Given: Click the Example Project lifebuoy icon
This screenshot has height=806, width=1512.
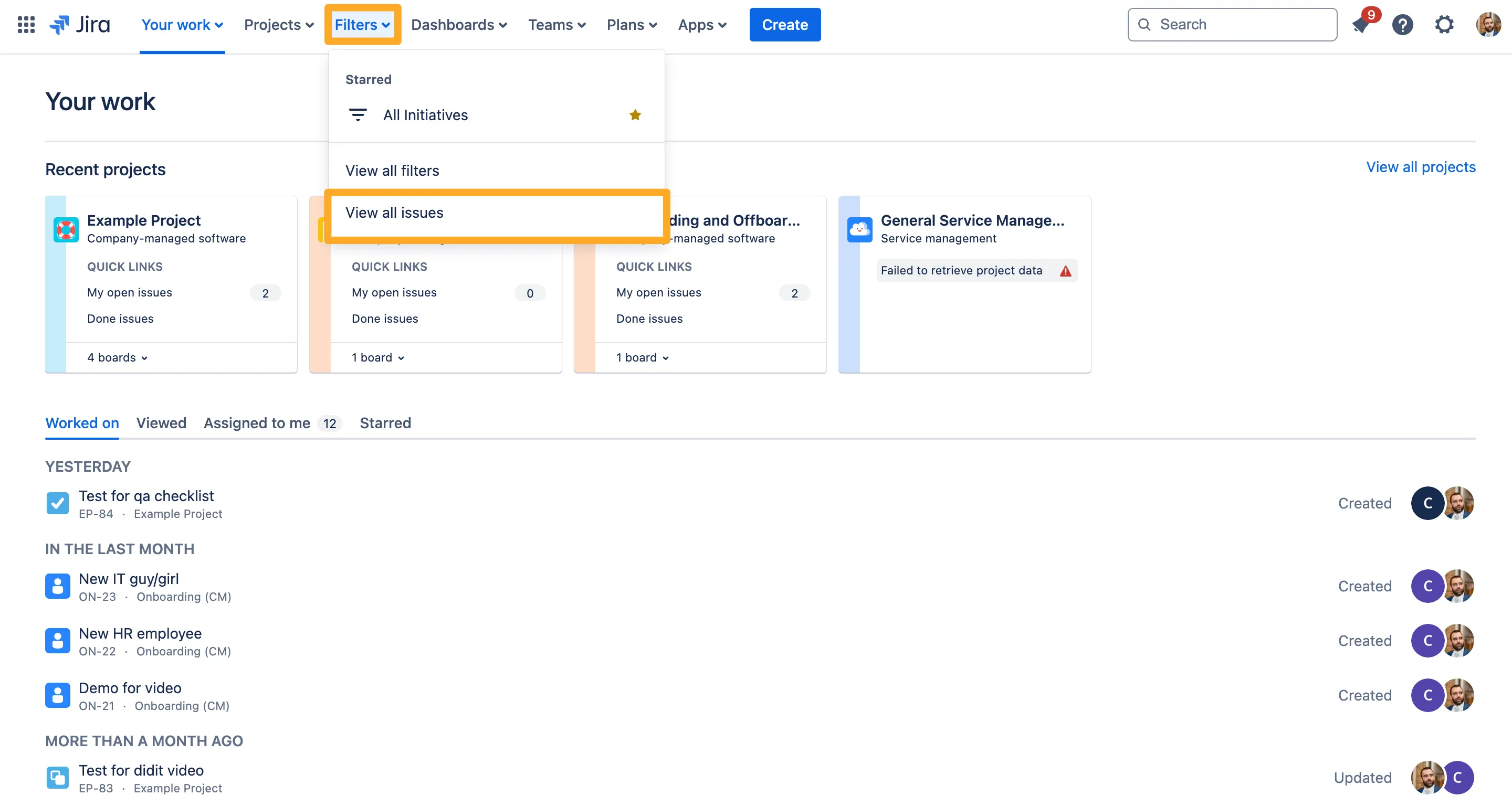Looking at the screenshot, I should pyautogui.click(x=66, y=229).
